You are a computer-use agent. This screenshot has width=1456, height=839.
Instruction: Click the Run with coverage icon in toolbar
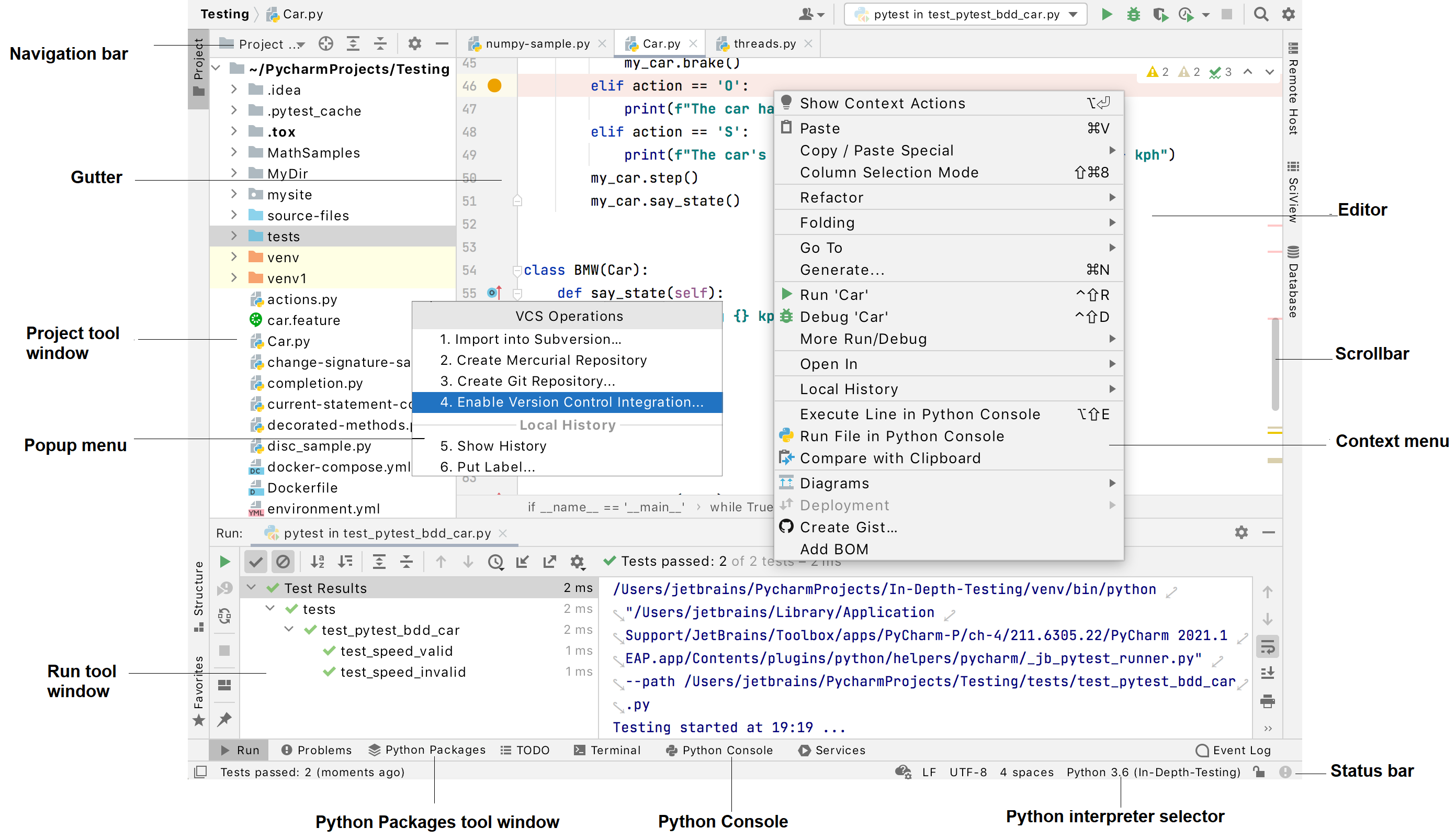tap(1157, 17)
